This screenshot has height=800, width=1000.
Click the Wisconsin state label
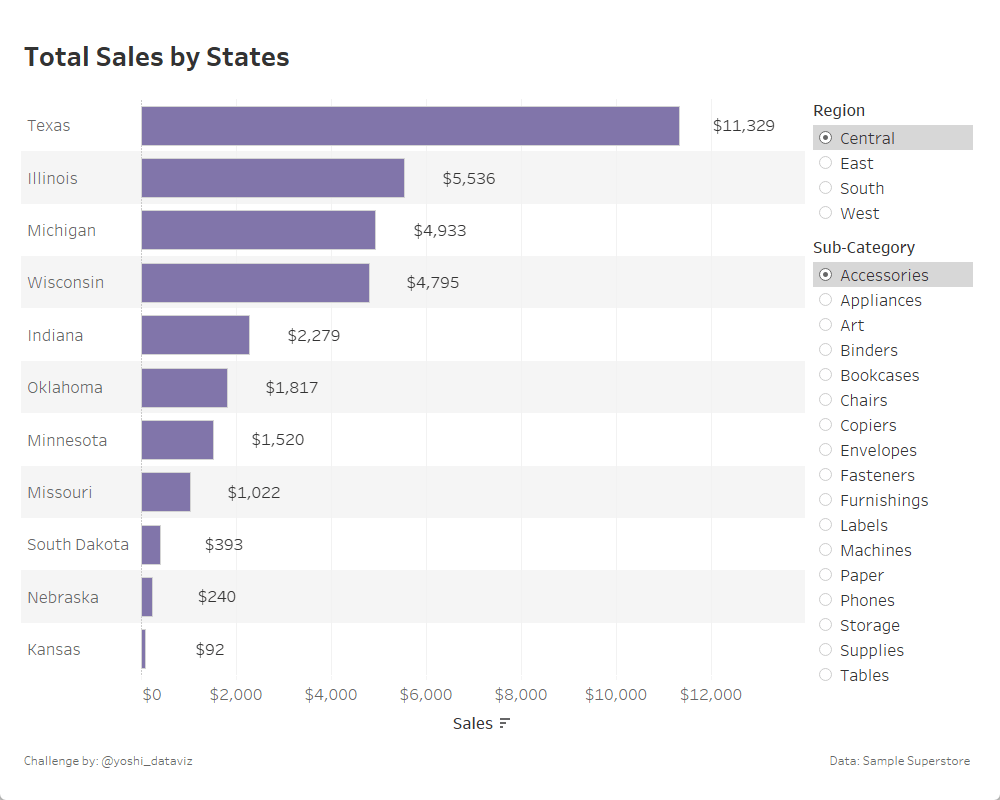click(66, 283)
